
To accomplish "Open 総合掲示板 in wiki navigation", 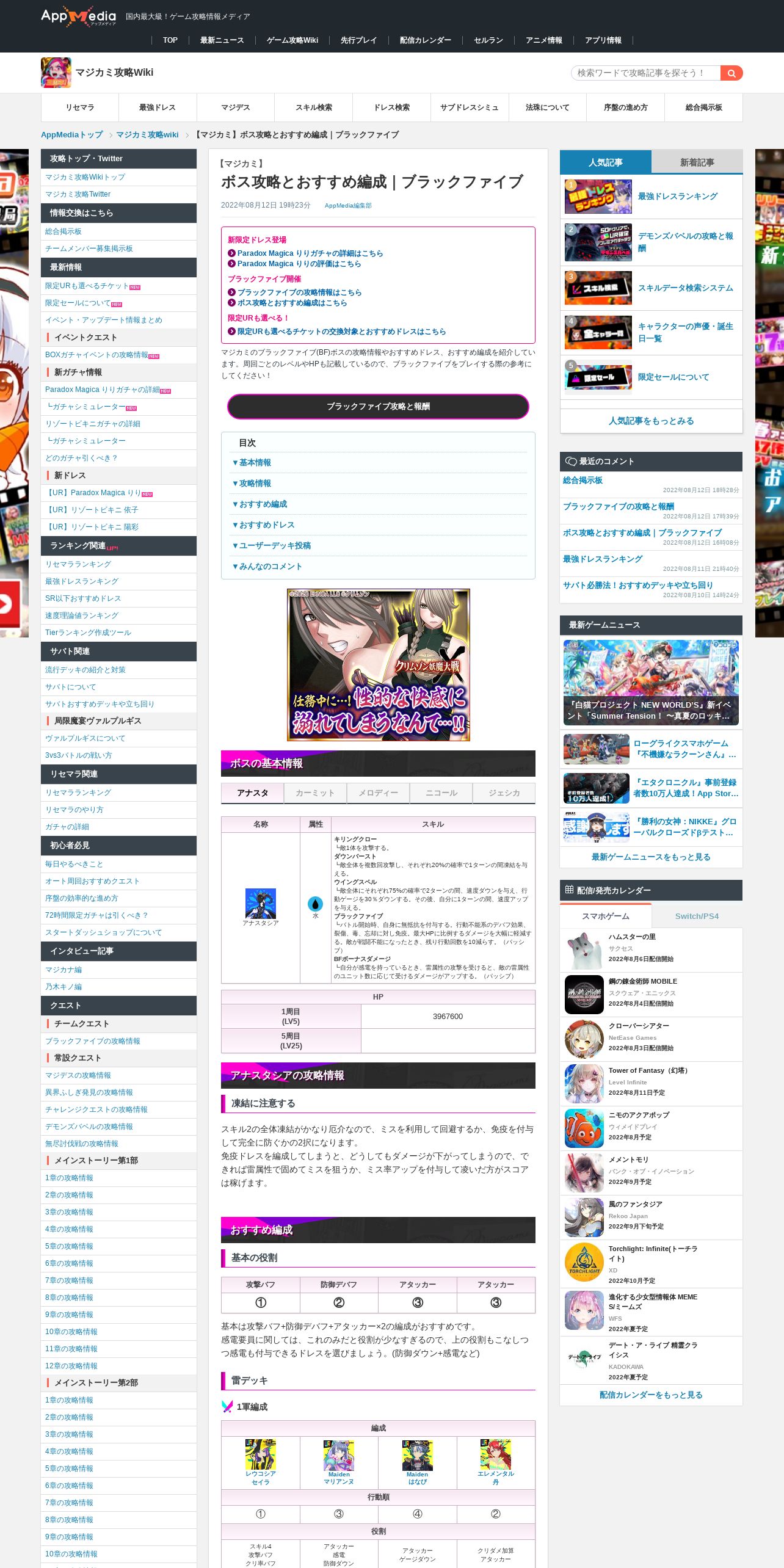I will pyautogui.click(x=704, y=107).
